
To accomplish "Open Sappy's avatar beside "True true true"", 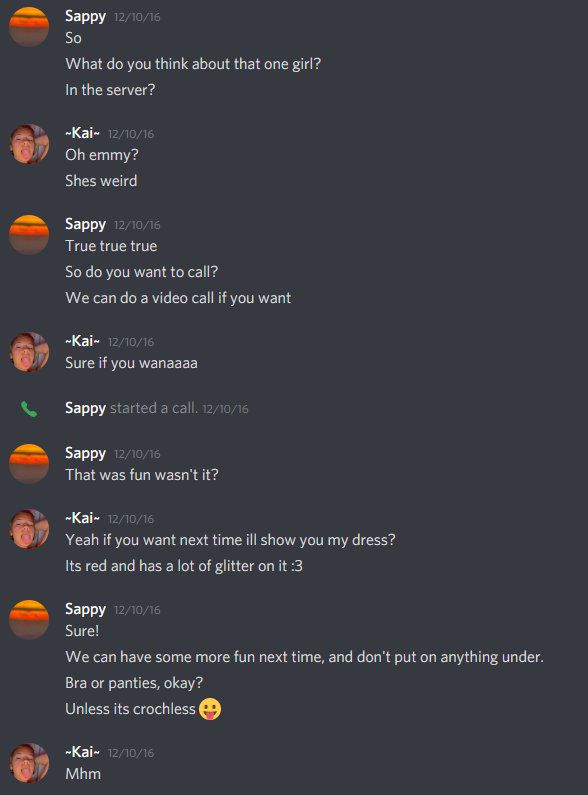I will click(29, 235).
